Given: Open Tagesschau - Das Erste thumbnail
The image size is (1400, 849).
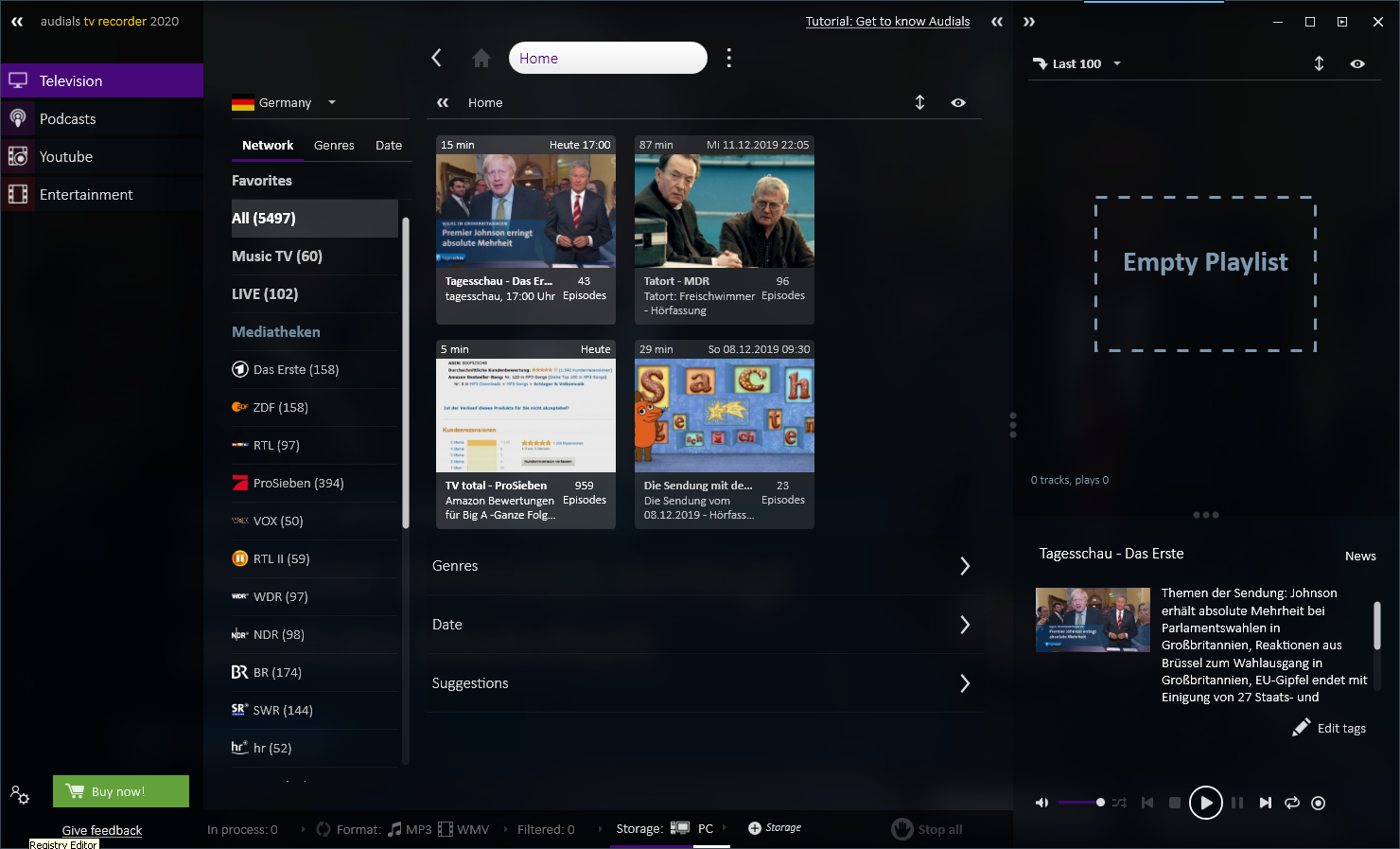Looking at the screenshot, I should pyautogui.click(x=526, y=210).
